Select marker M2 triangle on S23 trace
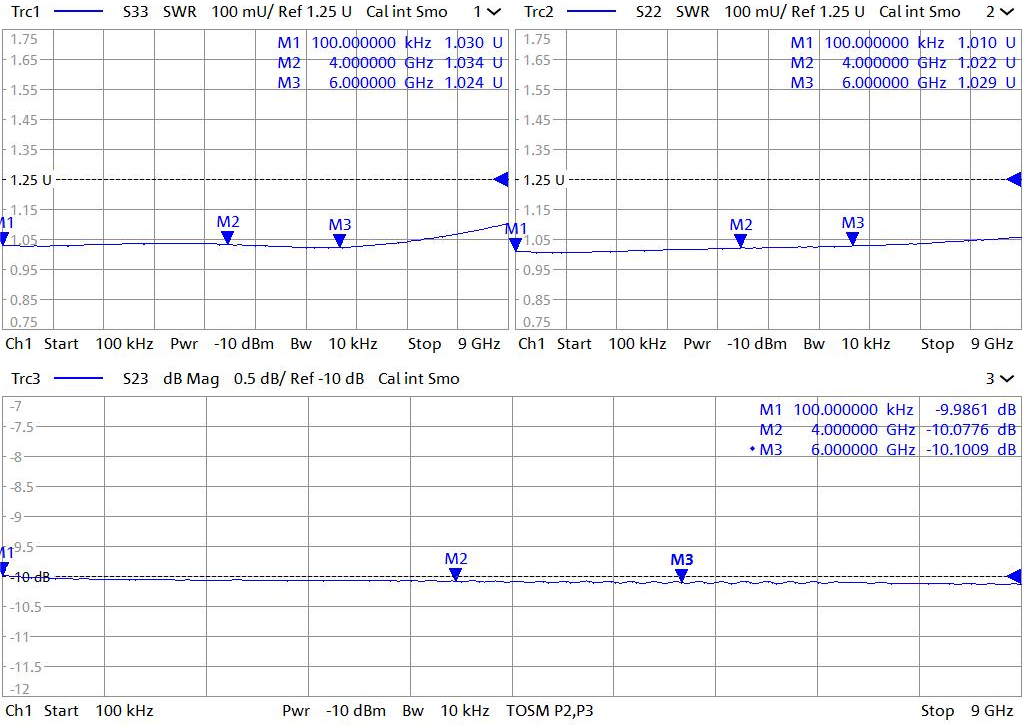The image size is (1024, 725). click(x=455, y=574)
